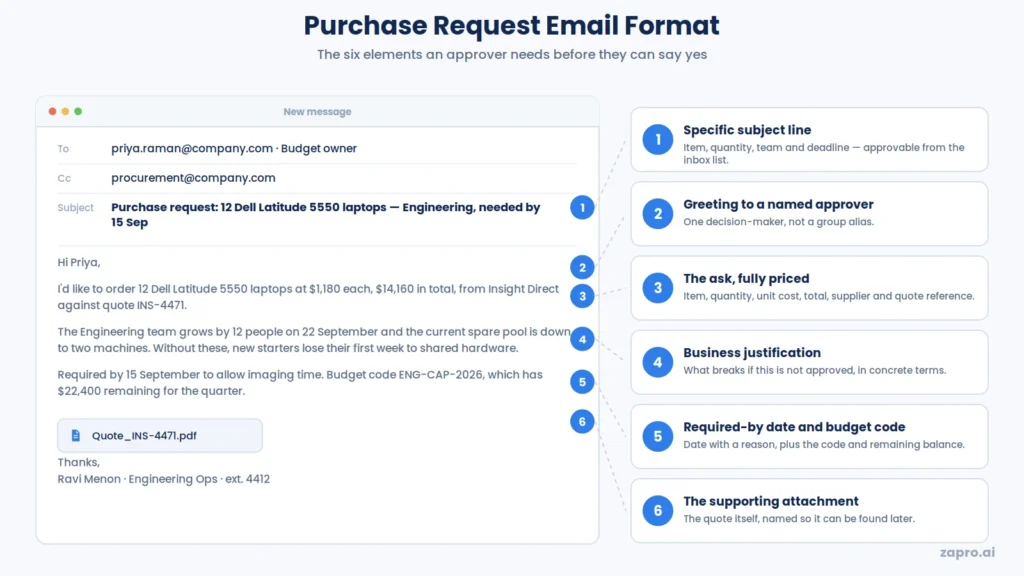Click badge 5 beside 'Required-by date and budget code'
The height and width of the screenshot is (576, 1024).
658,436
